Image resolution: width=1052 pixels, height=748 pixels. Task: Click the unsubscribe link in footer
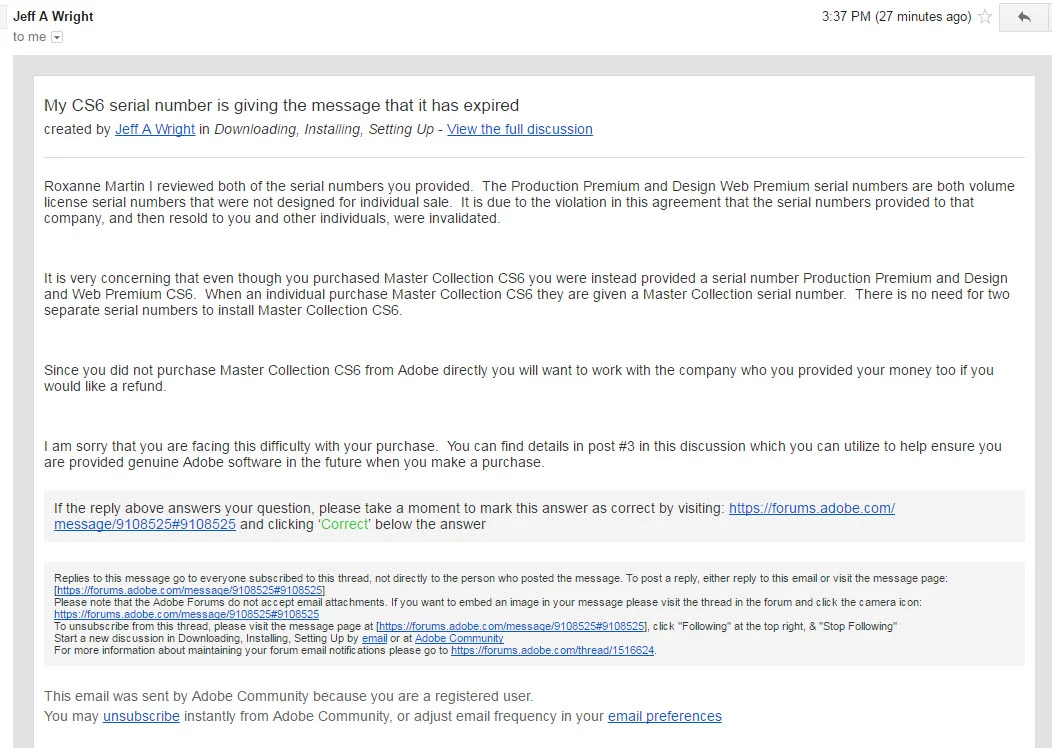141,716
